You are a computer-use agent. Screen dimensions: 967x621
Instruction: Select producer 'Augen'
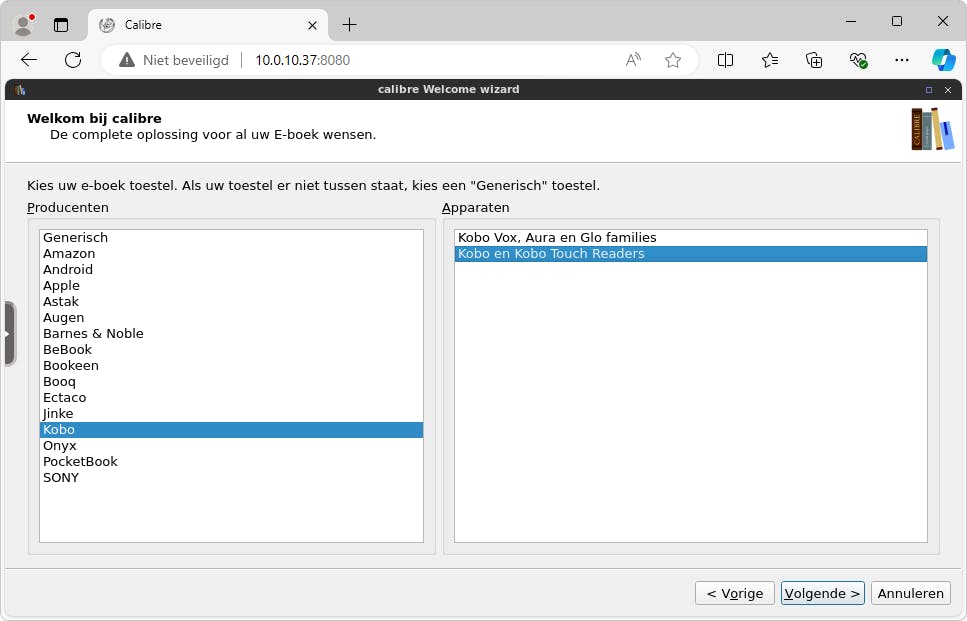pos(231,318)
